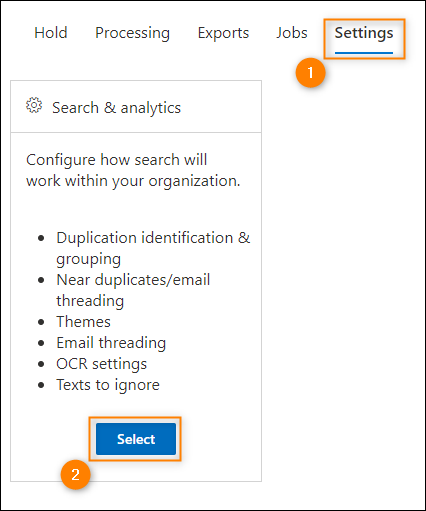Viewport: 426px width, 511px height.
Task: Click the 'Configure how search will work' description
Action: pos(133,170)
